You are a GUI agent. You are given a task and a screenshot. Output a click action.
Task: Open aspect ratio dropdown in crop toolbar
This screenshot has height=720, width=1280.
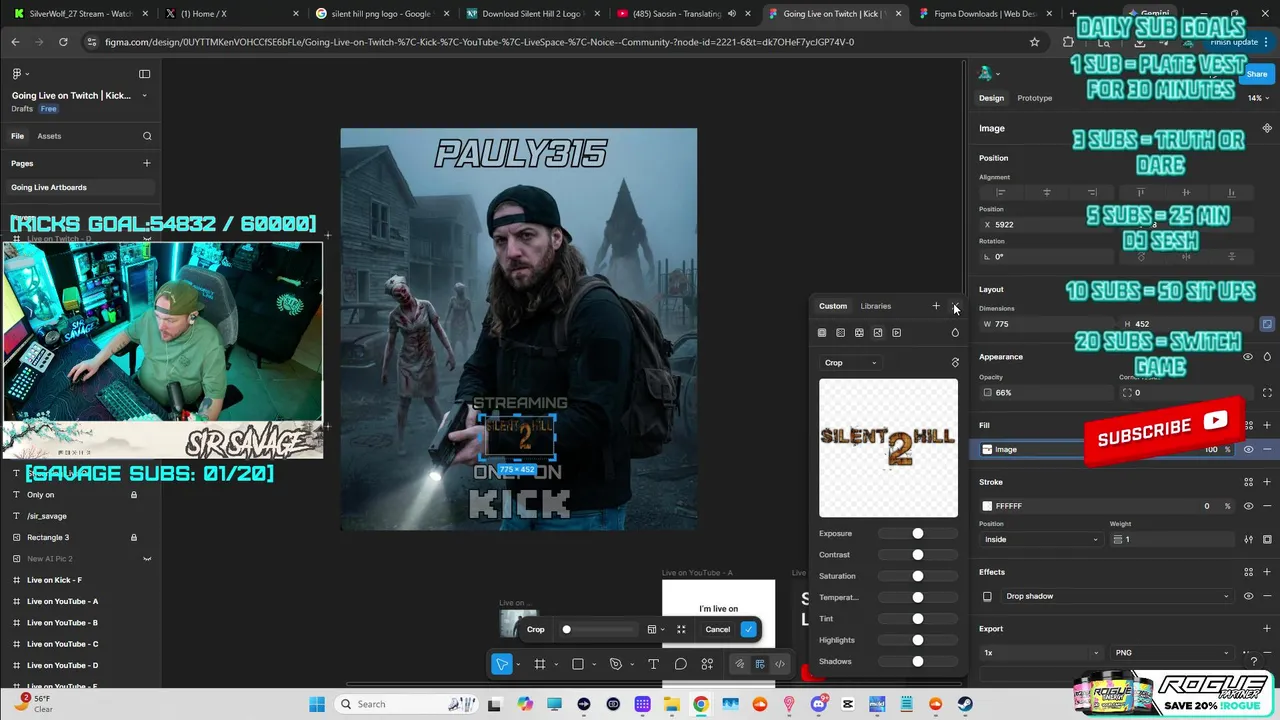[656, 630]
